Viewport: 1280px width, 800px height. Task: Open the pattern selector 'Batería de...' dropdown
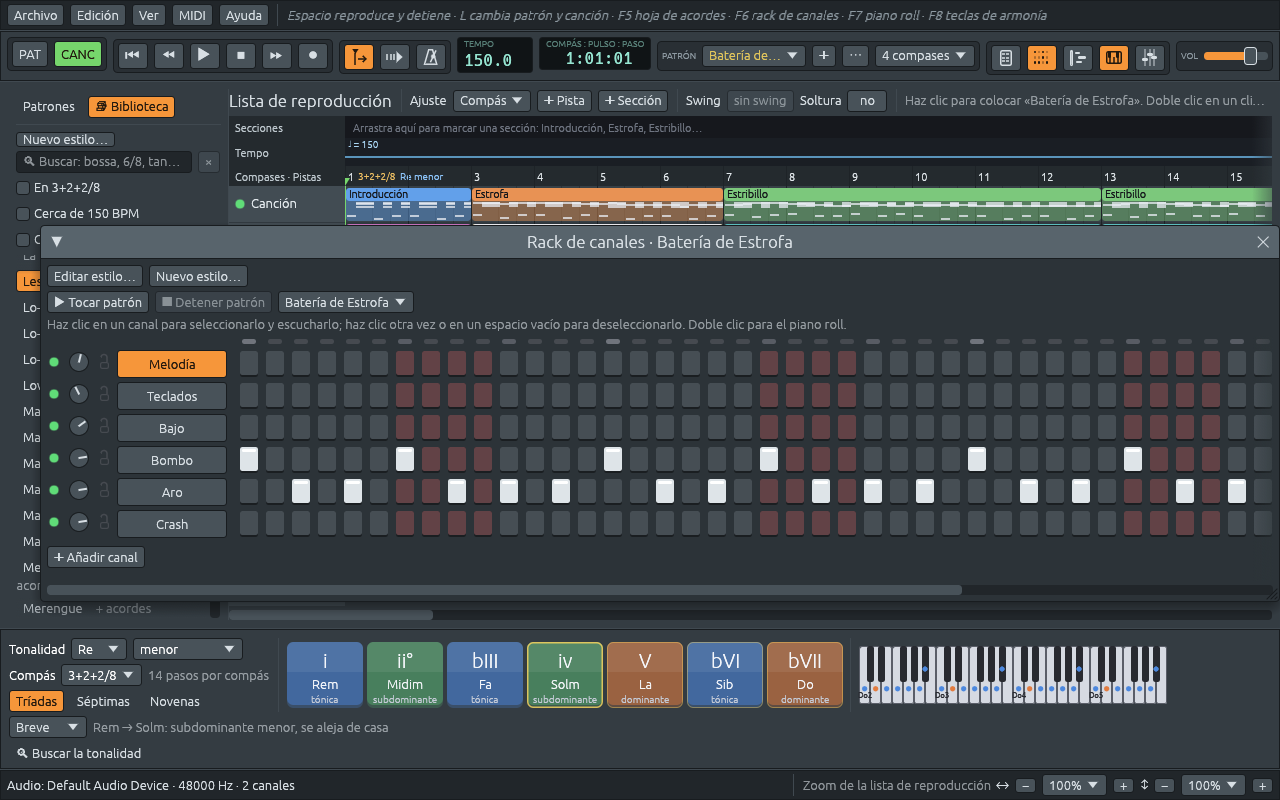[x=754, y=56]
